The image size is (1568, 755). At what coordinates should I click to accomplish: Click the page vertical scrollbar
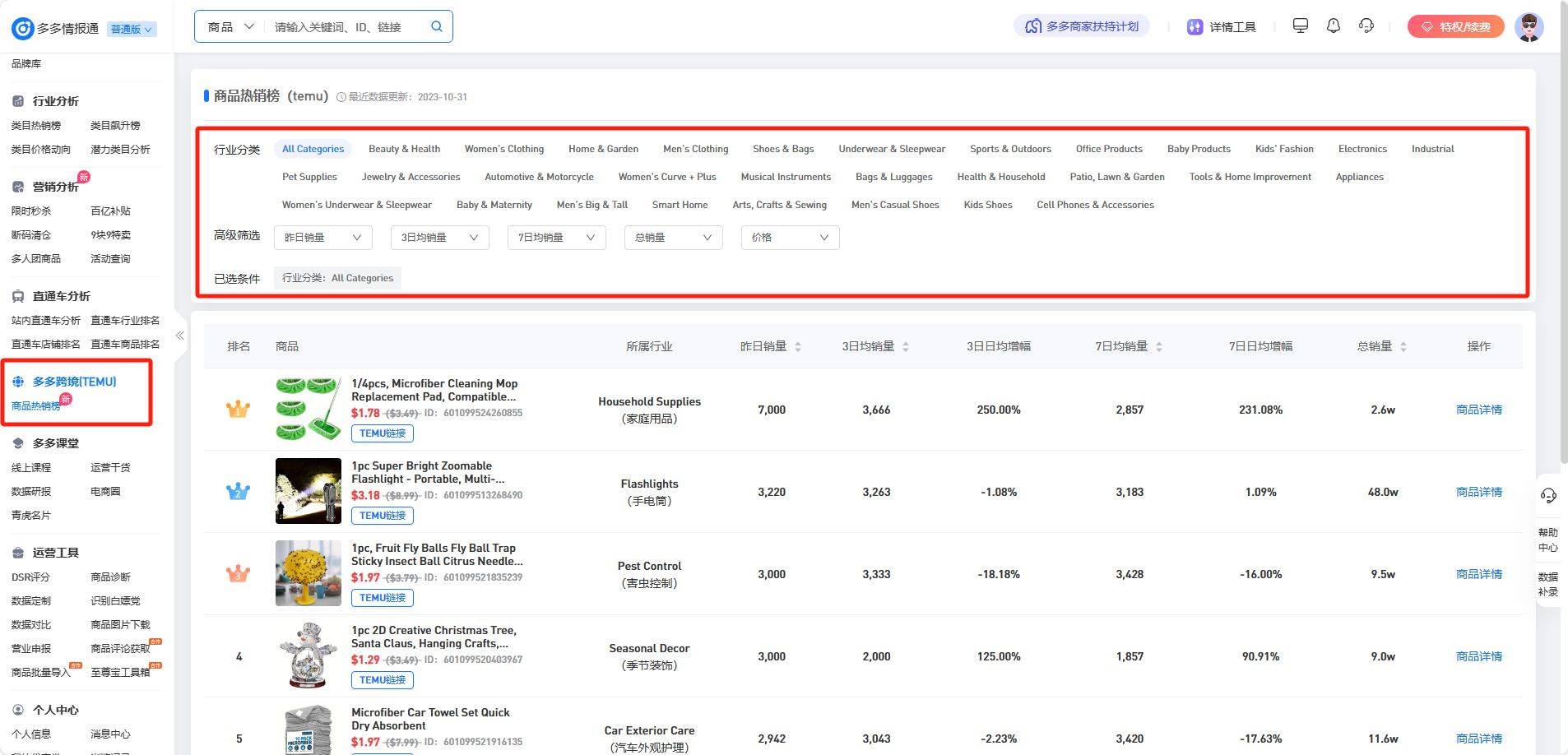click(1564, 233)
